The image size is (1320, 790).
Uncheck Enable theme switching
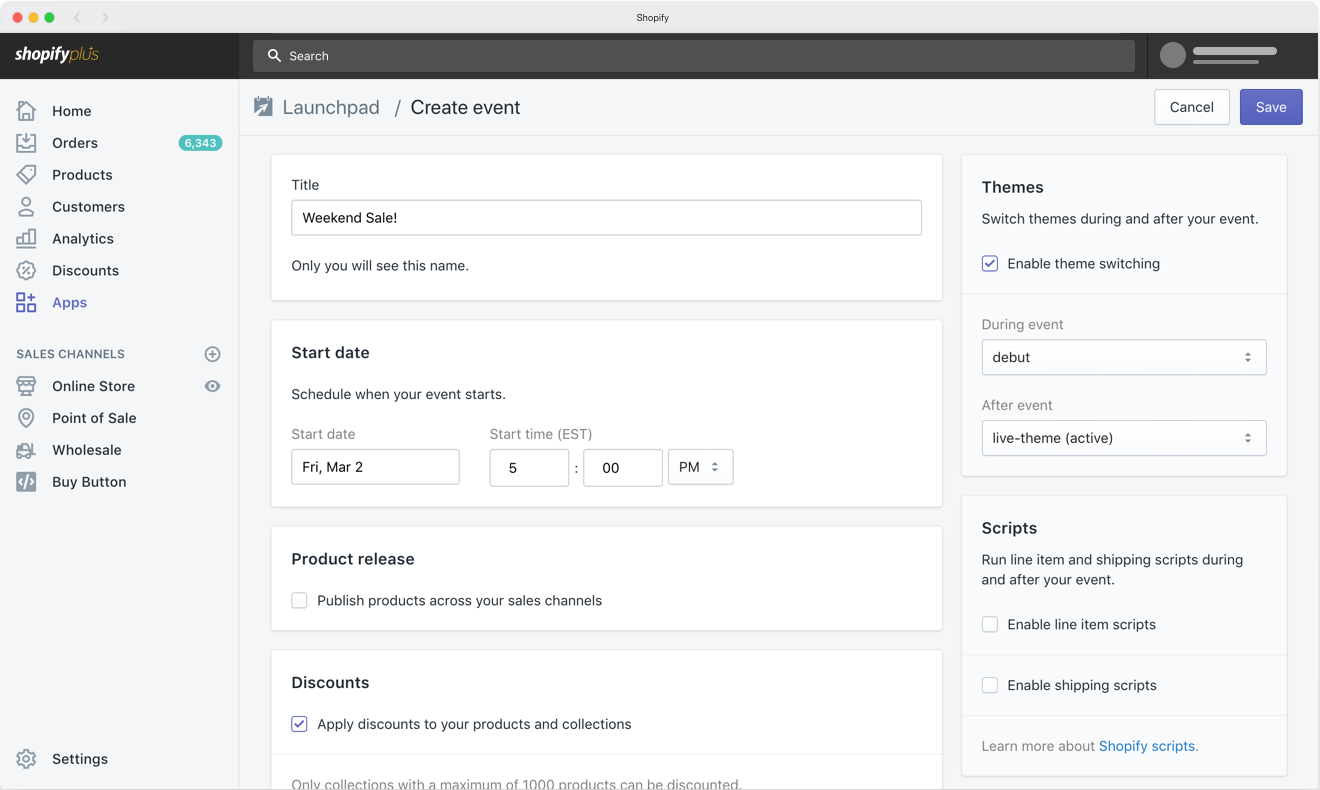990,264
